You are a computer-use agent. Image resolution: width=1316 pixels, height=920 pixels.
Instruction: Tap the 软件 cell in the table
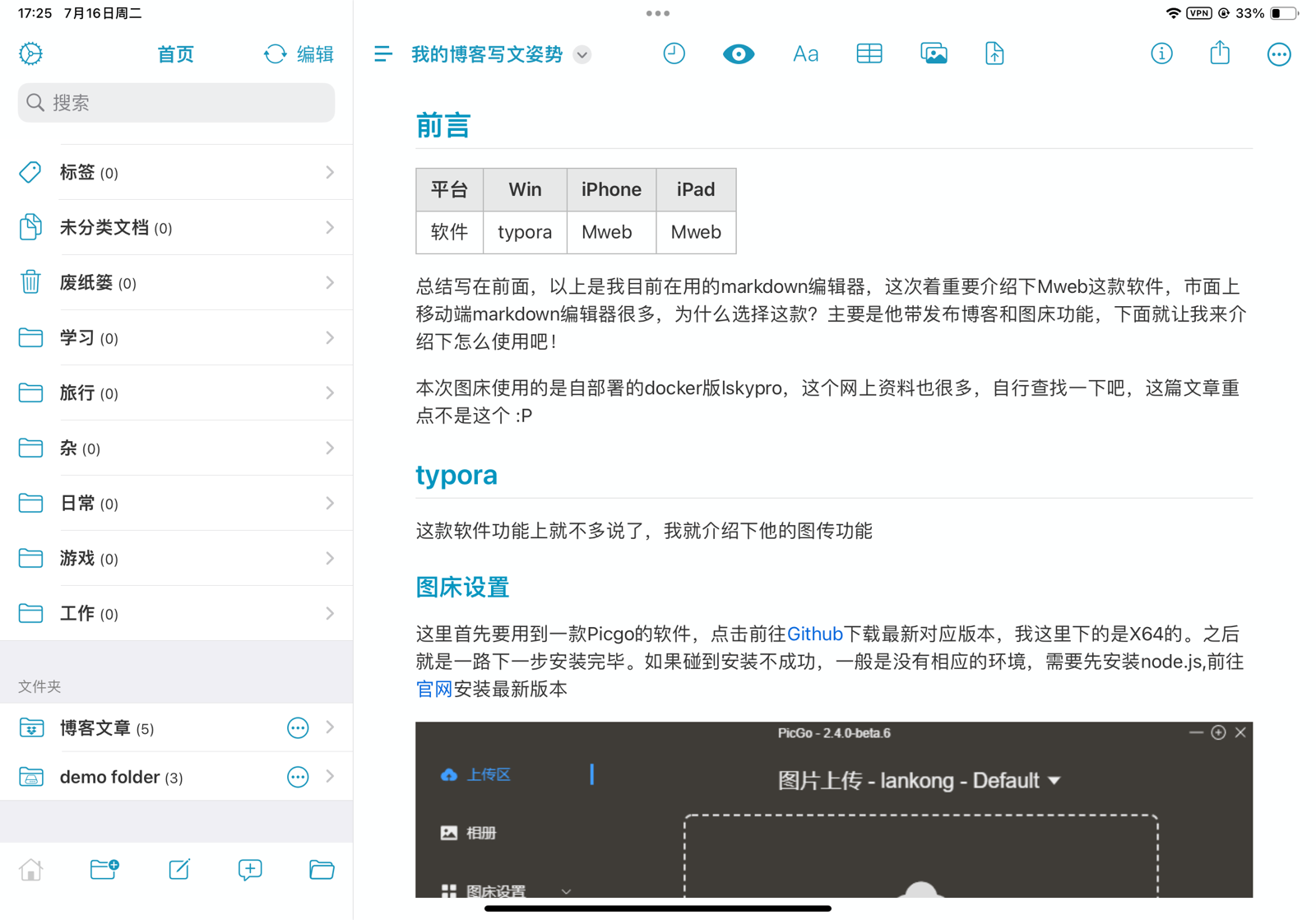coord(449,232)
